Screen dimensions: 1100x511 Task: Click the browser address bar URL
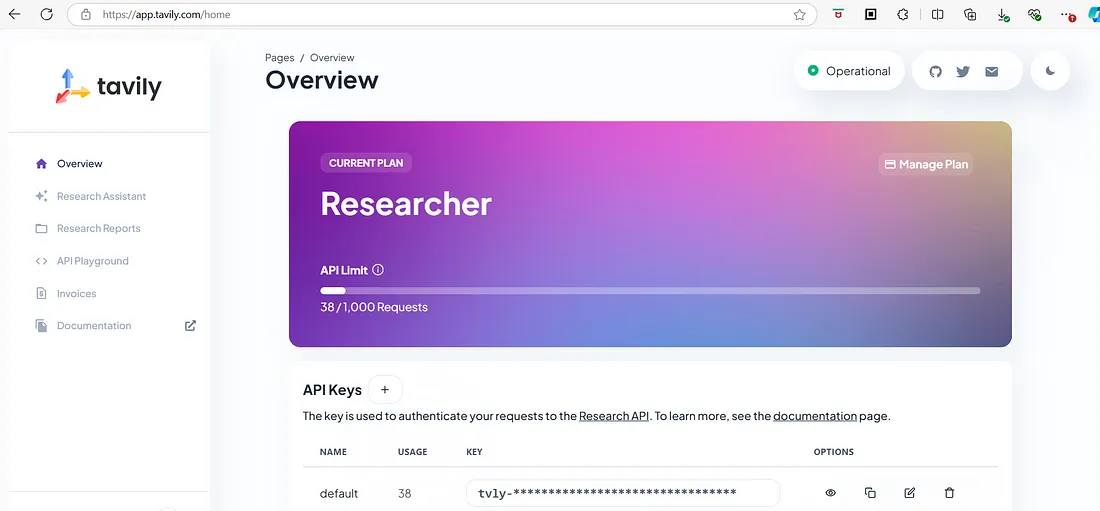(x=166, y=14)
